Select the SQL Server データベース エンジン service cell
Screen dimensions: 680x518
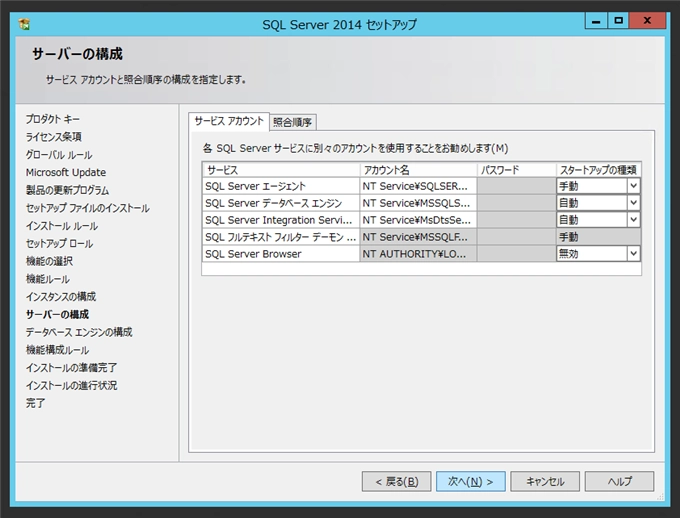(x=281, y=203)
